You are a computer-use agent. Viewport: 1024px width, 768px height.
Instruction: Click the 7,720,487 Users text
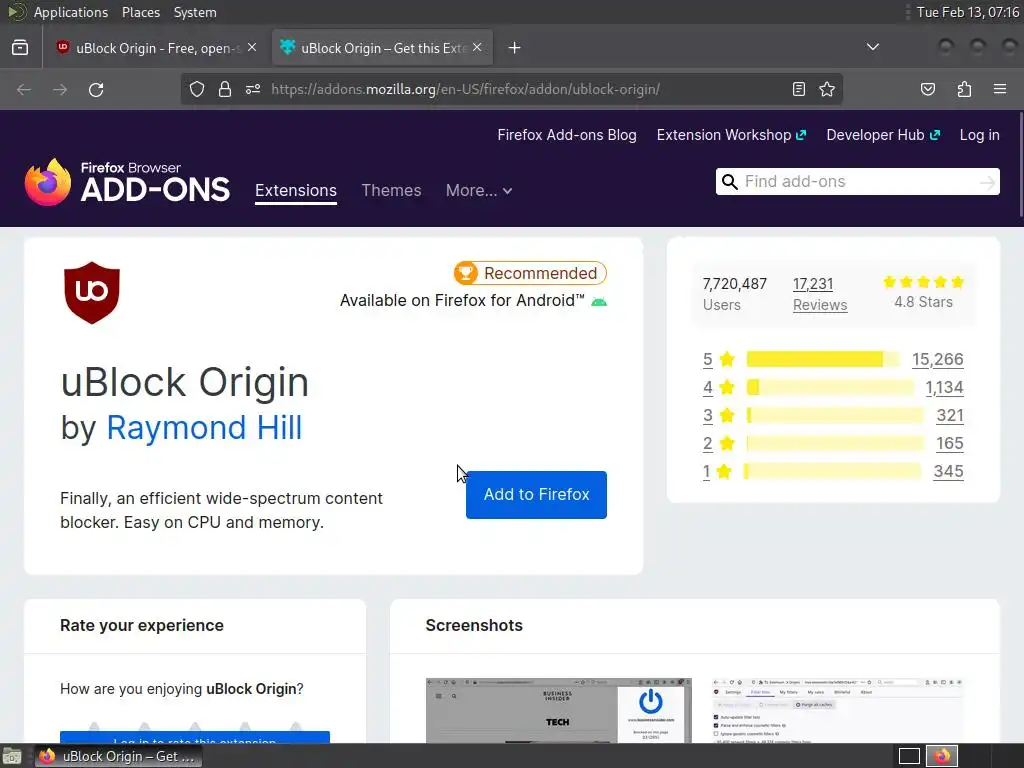pos(735,294)
